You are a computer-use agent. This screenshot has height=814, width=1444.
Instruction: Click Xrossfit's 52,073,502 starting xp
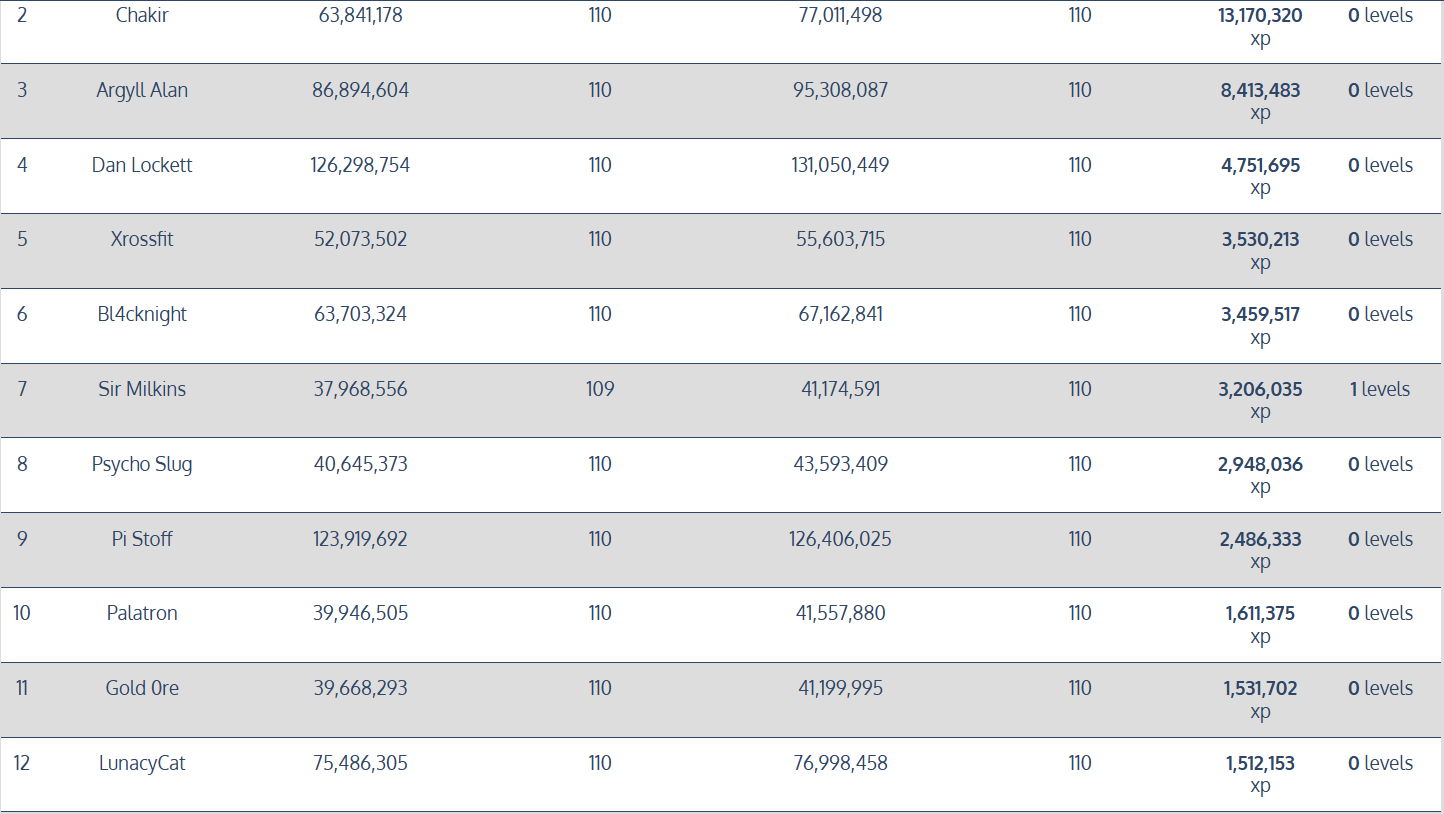(x=360, y=240)
